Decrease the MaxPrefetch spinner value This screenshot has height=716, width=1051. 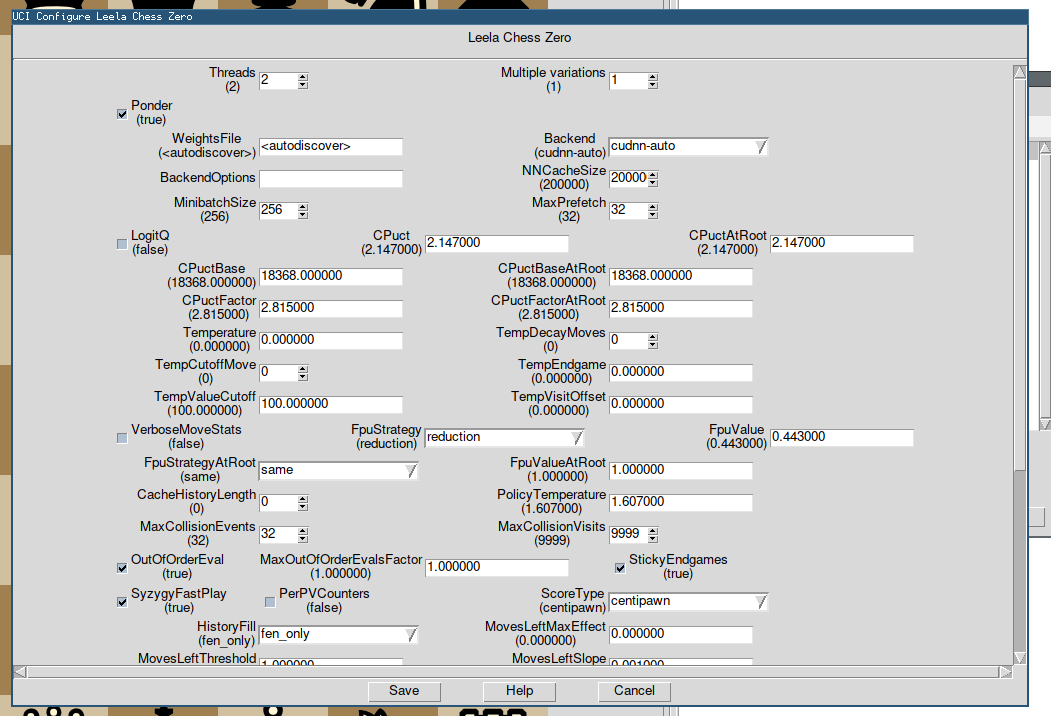653,215
